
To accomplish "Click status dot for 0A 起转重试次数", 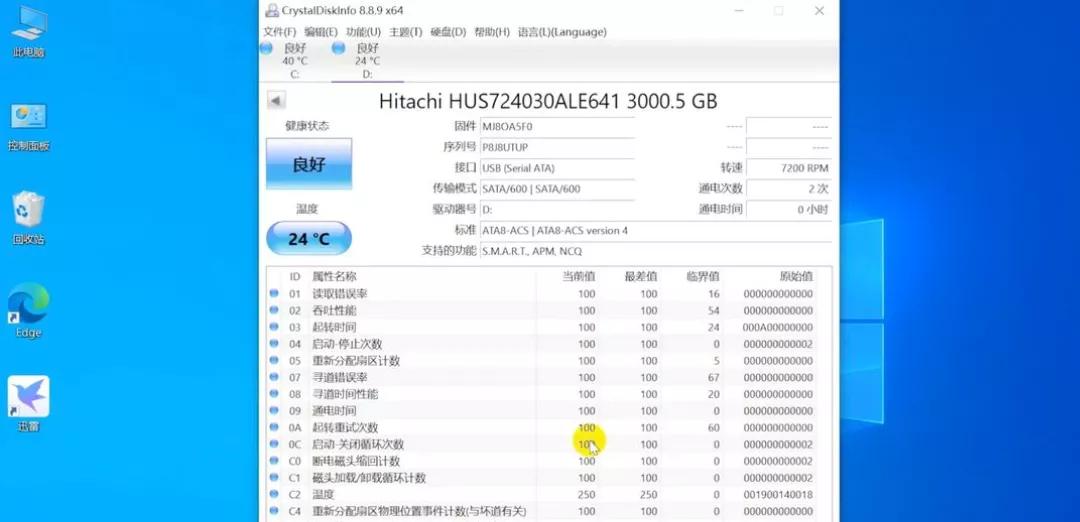I will [x=273, y=427].
